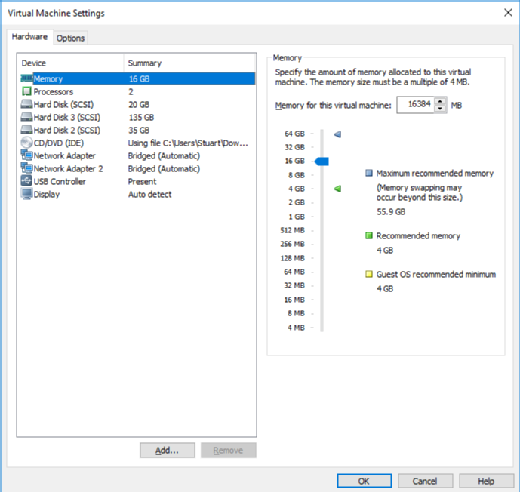Screen dimensions: 520x492
Task: Click the 1 GB slider scale label
Action: pos(296,217)
